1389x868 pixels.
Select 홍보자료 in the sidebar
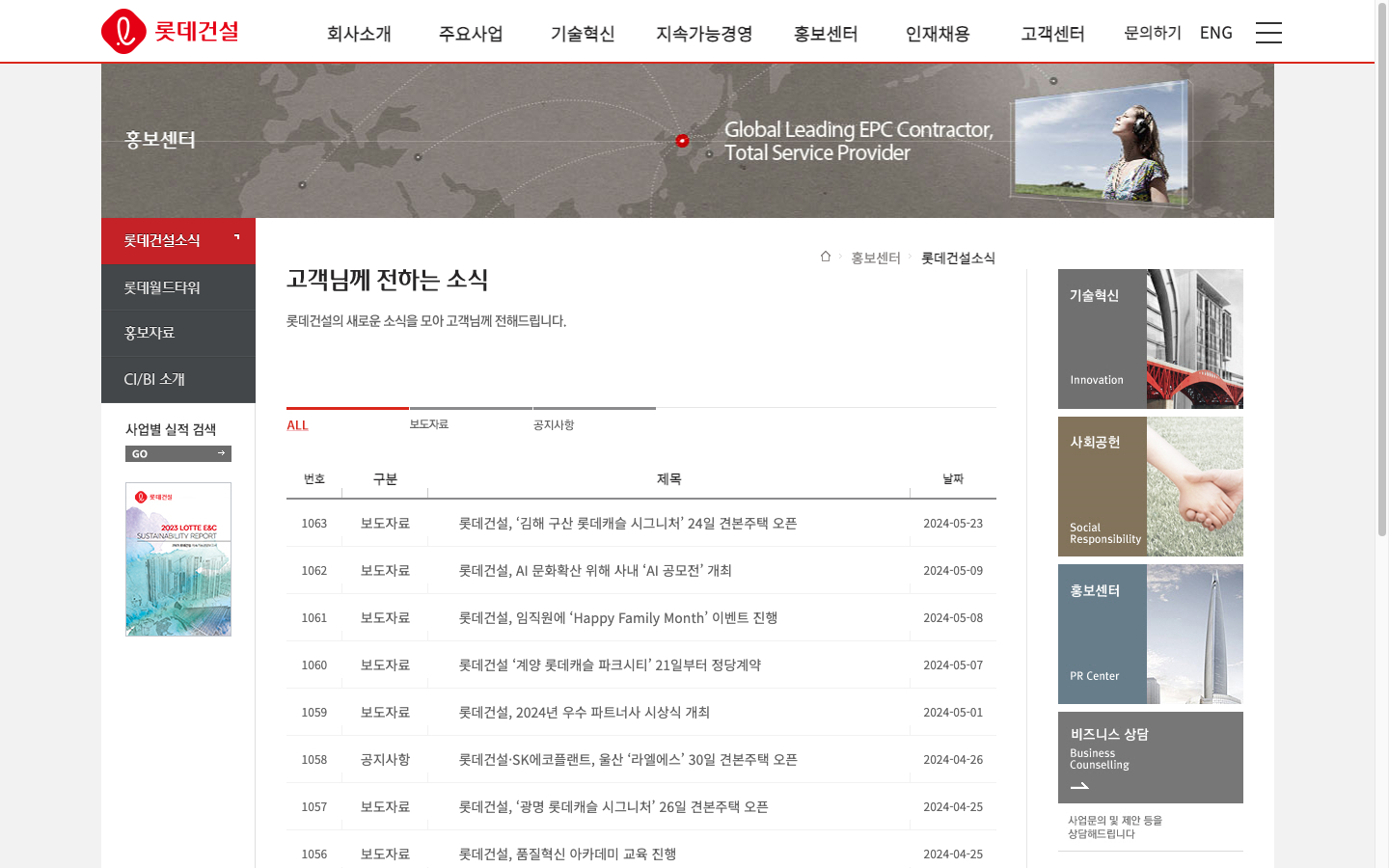click(178, 333)
